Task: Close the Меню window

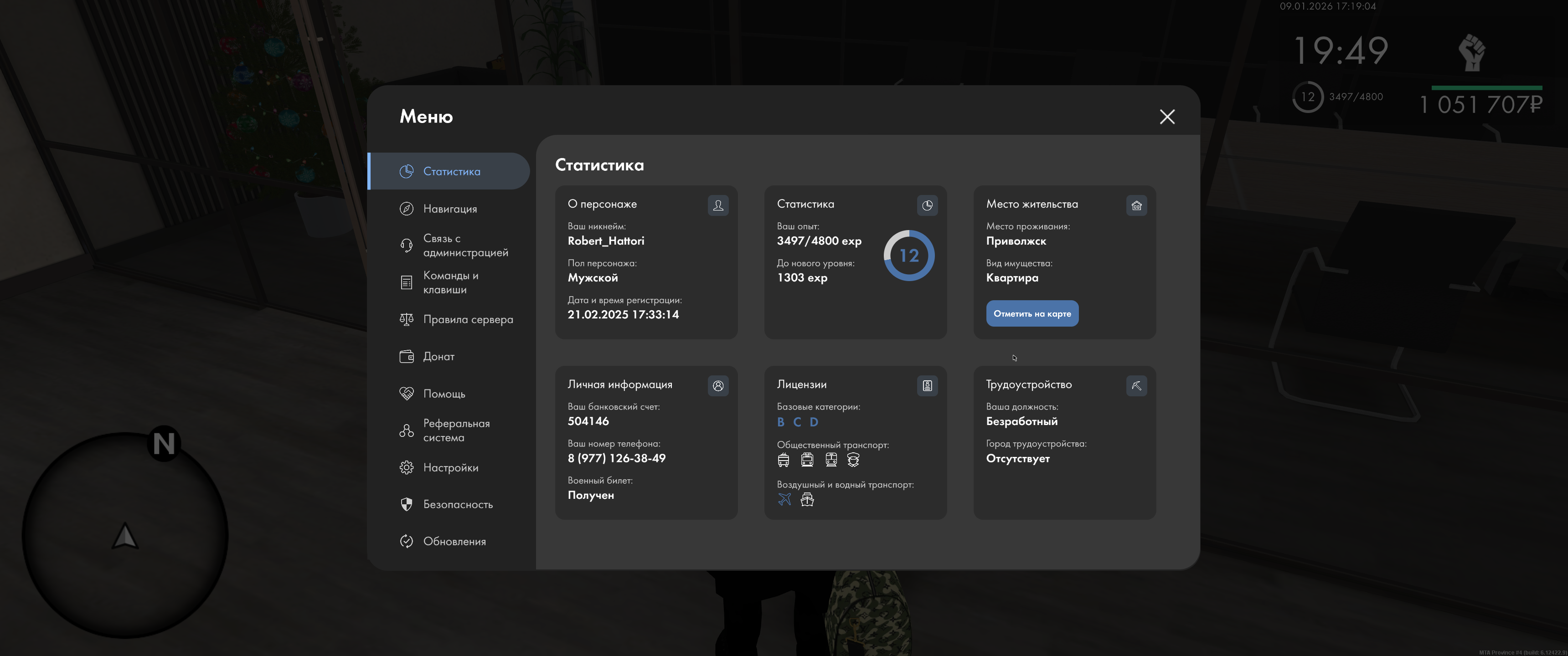Action: click(1166, 117)
